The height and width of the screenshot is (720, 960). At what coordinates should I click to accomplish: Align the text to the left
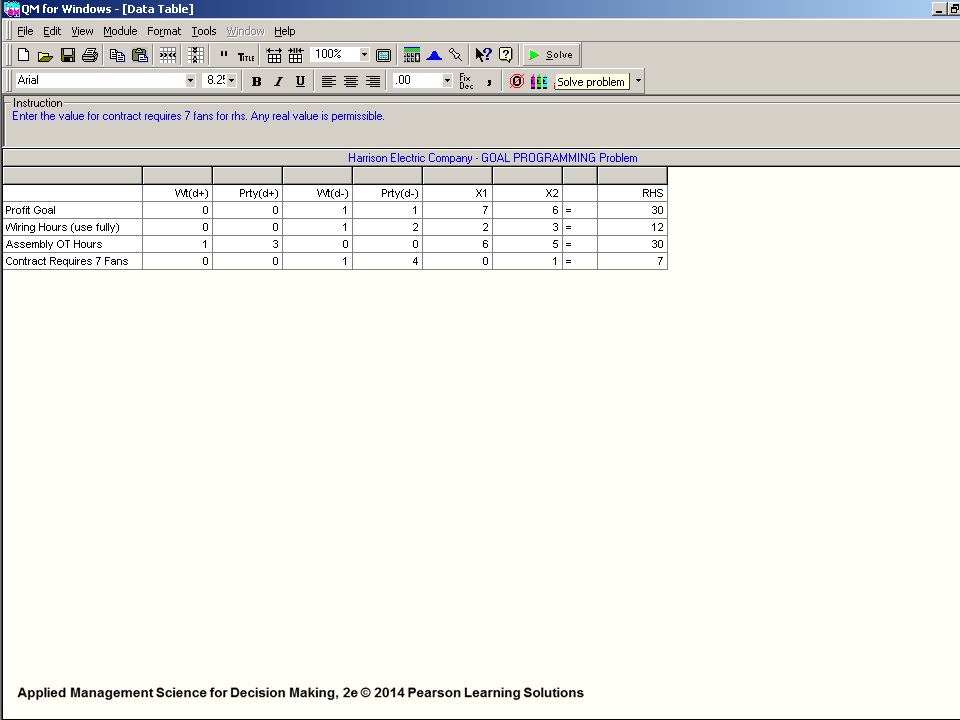pos(329,81)
